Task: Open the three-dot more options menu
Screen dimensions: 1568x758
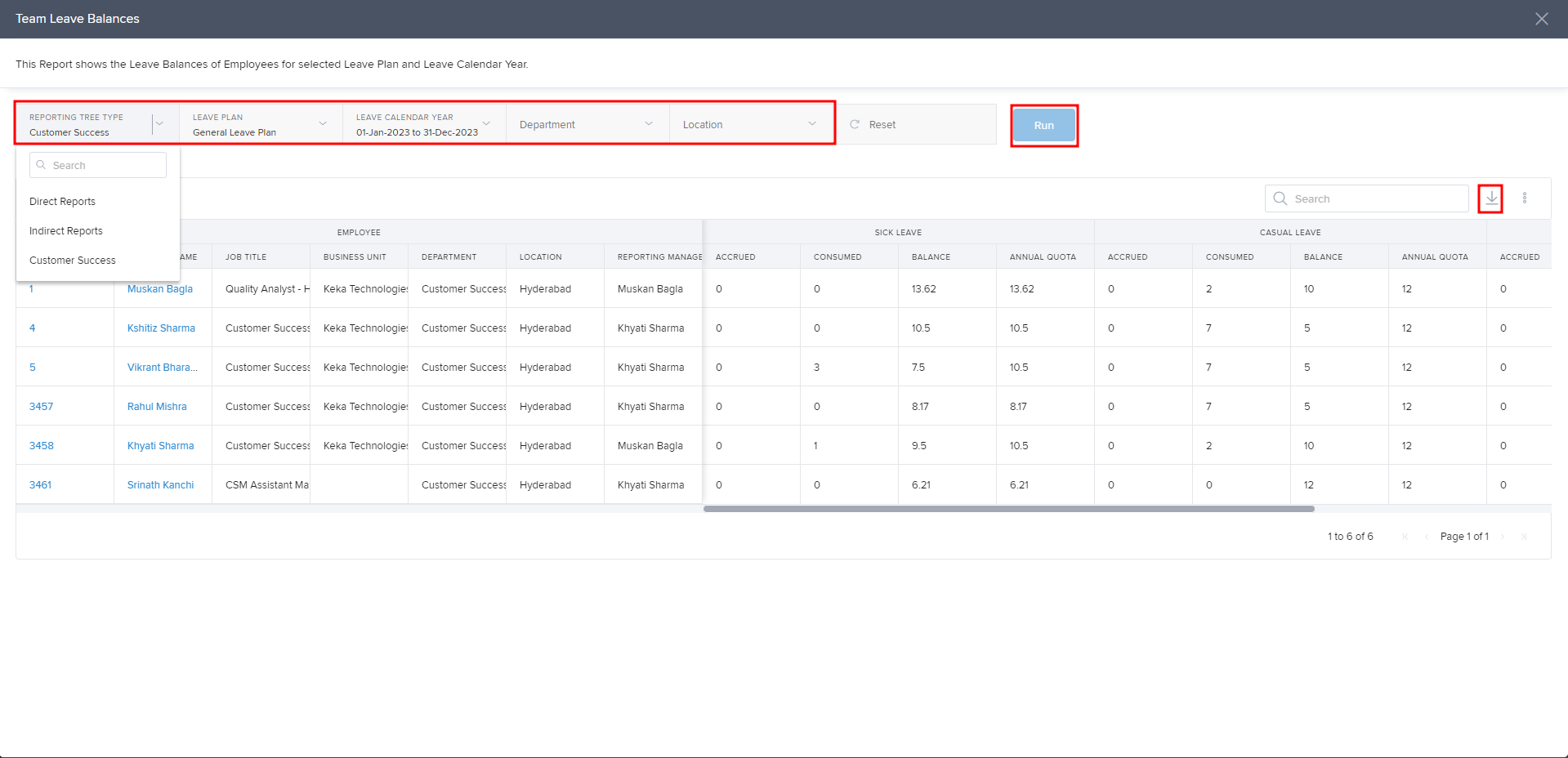Action: (x=1525, y=198)
